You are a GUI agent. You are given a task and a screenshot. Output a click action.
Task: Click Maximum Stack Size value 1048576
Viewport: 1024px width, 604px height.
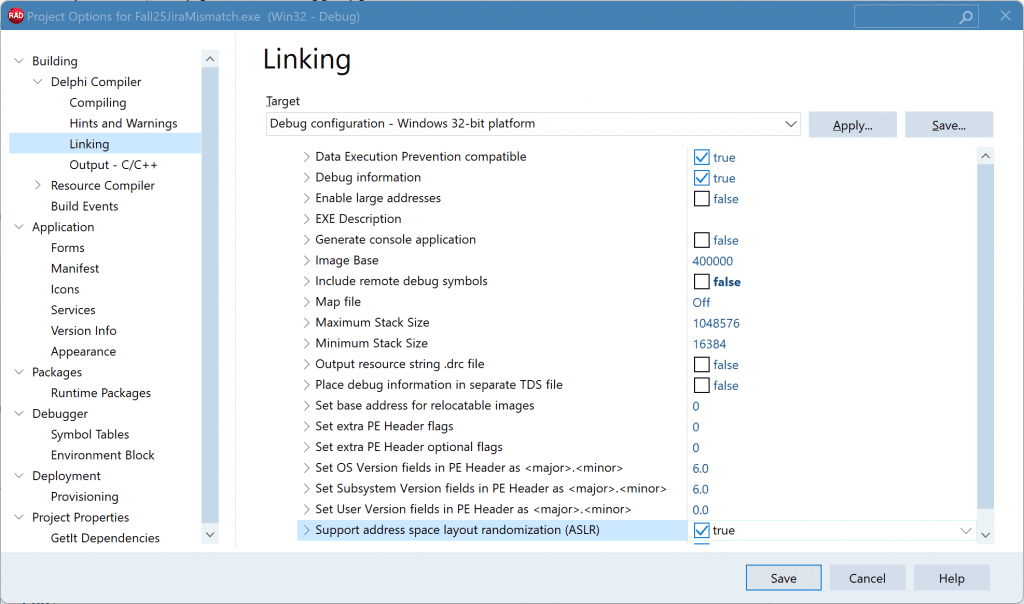(716, 323)
